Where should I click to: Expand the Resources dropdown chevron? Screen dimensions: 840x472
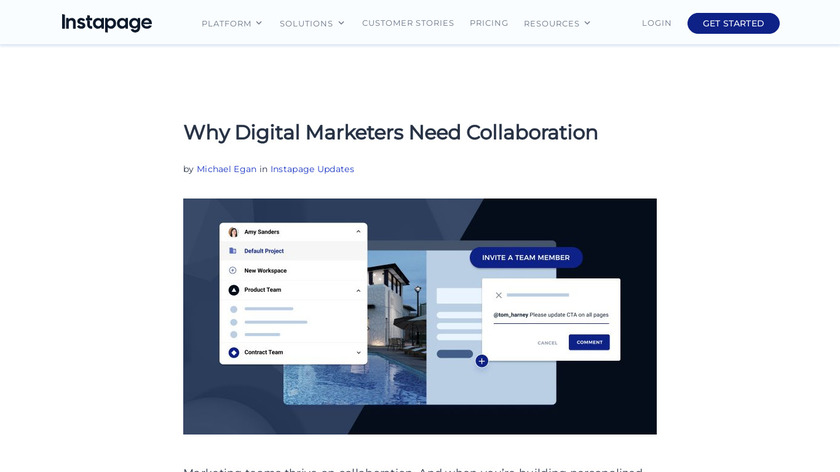pos(587,23)
